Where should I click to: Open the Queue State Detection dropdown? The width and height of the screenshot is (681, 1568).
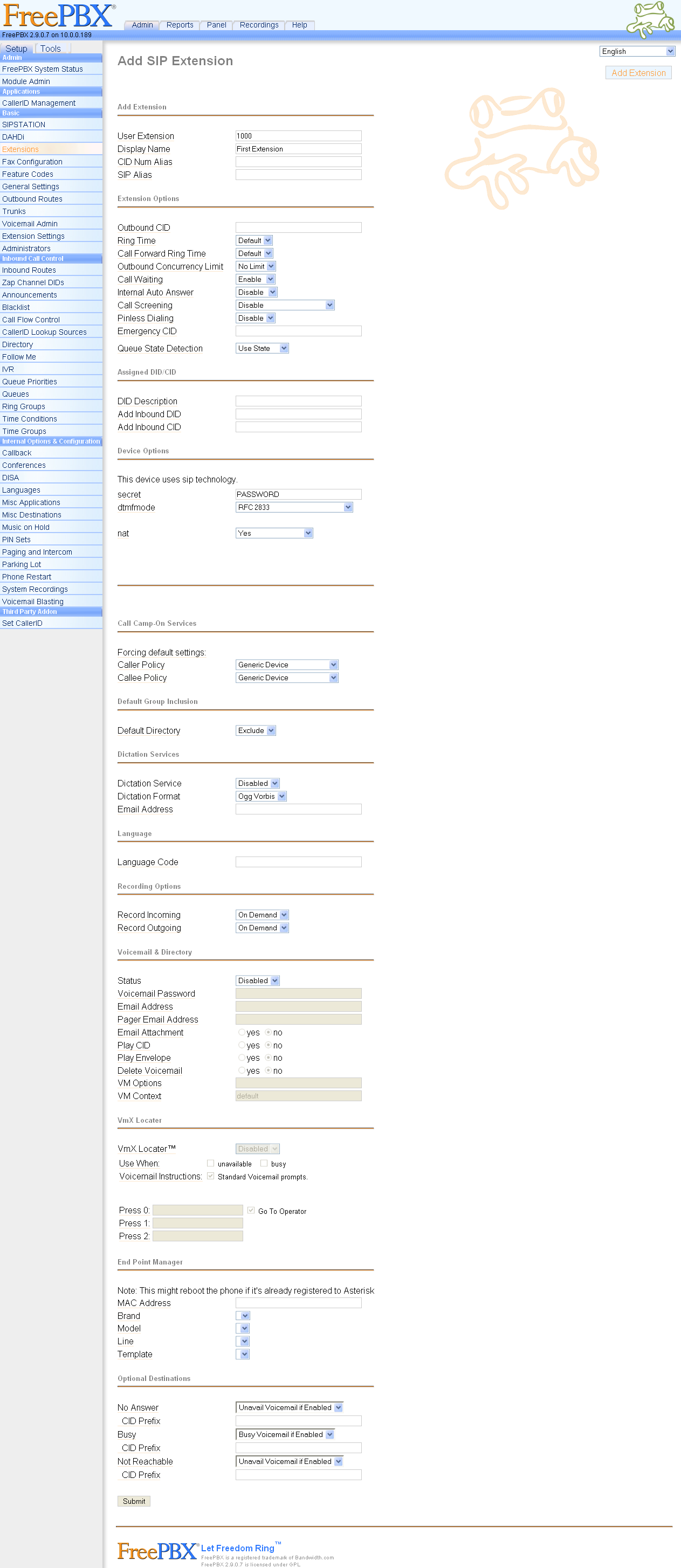tap(263, 348)
